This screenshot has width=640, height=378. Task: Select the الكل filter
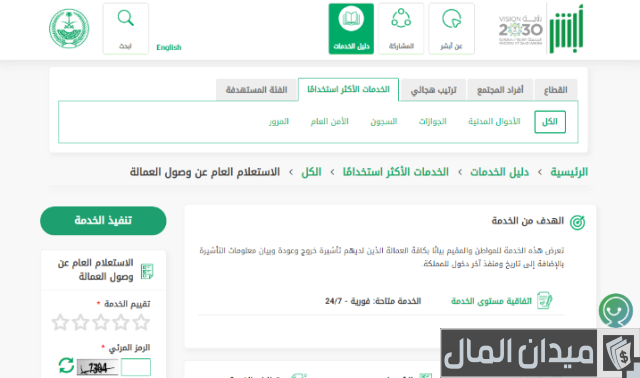pos(550,122)
